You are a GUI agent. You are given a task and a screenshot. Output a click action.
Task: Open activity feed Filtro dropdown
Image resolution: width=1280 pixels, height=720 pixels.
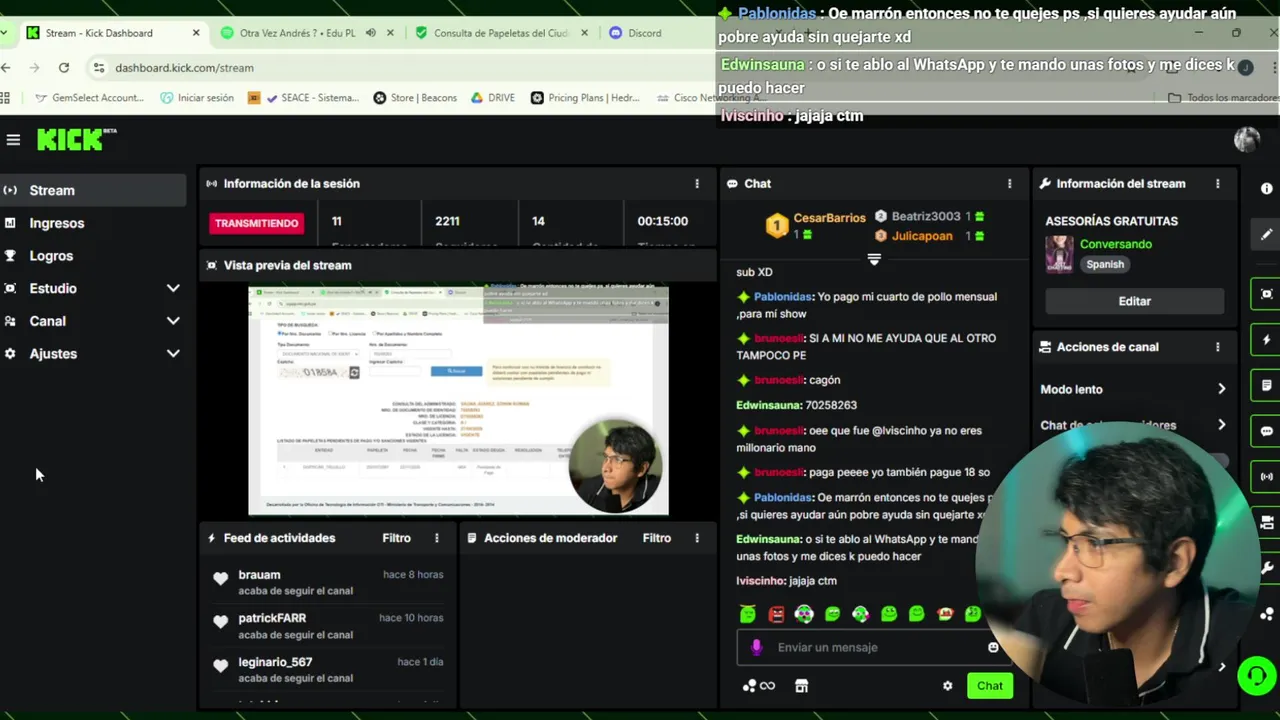[396, 538]
